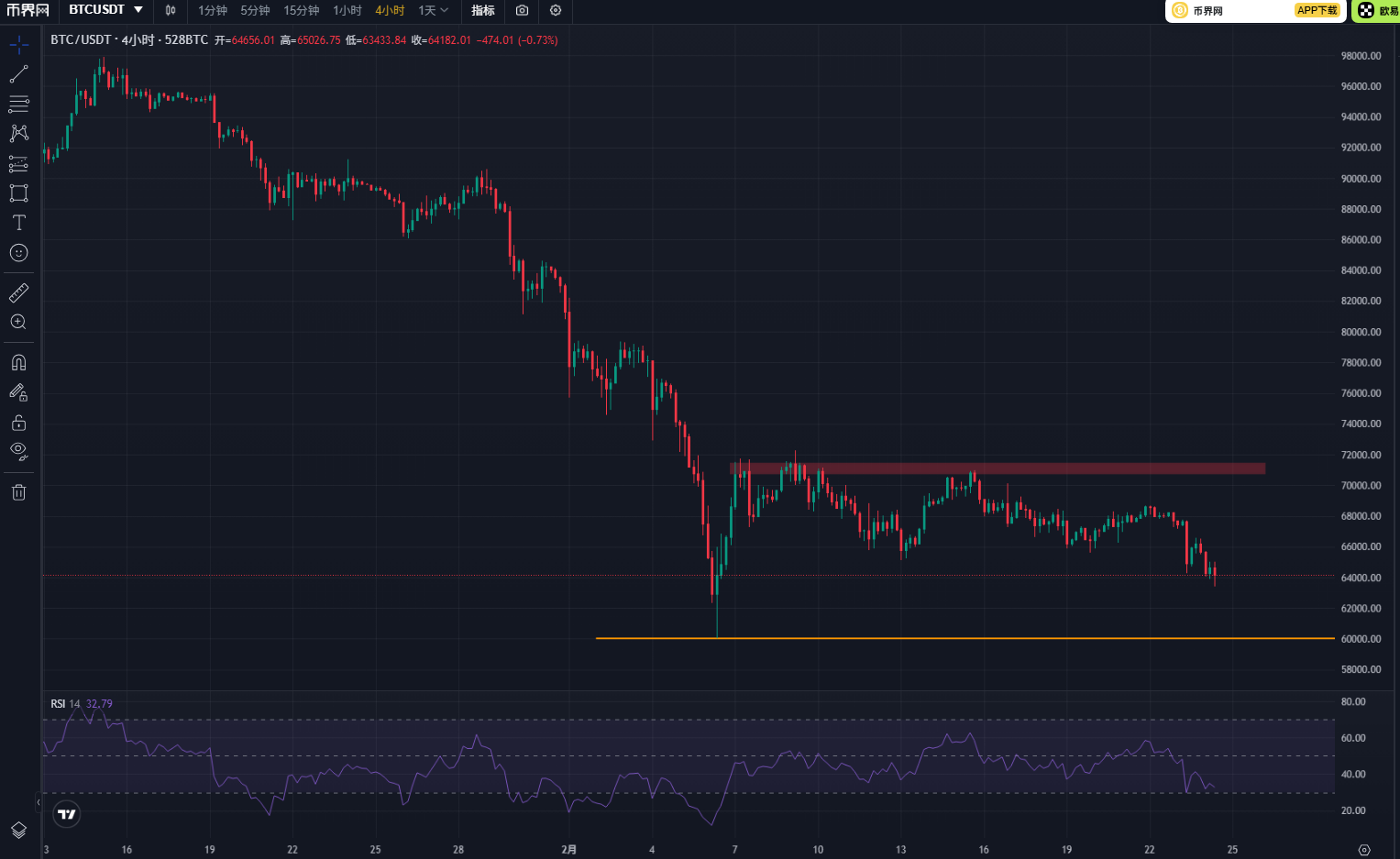This screenshot has height=859, width=1400.
Task: Toggle magnet mode for drawings
Action: coord(18,363)
